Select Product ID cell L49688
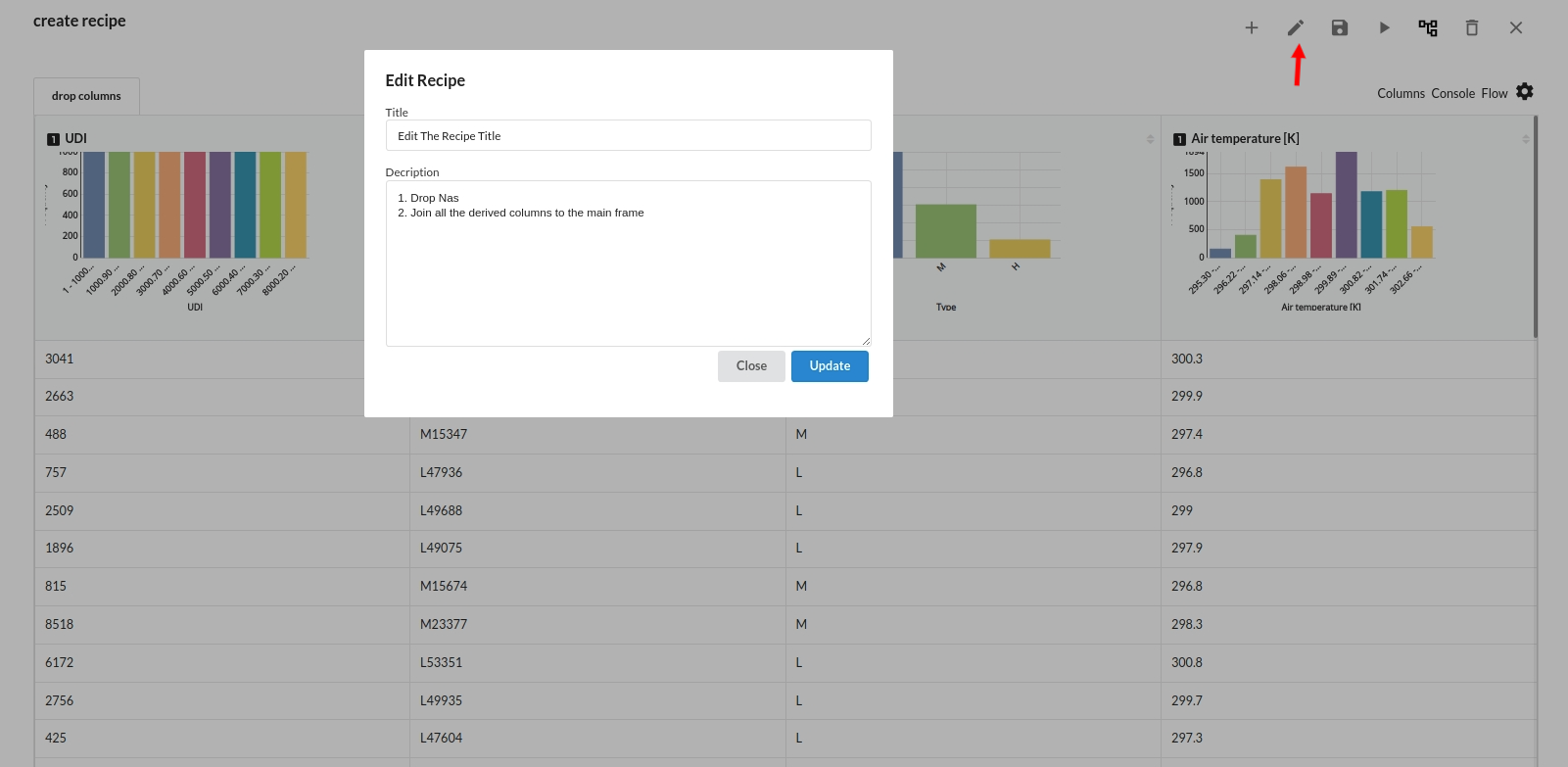Image resolution: width=1568 pixels, height=767 pixels. point(597,511)
